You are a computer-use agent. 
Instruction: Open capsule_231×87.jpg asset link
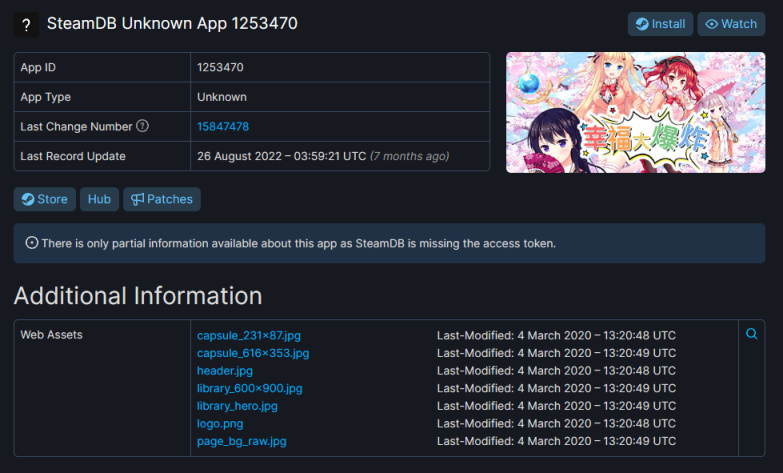click(249, 336)
